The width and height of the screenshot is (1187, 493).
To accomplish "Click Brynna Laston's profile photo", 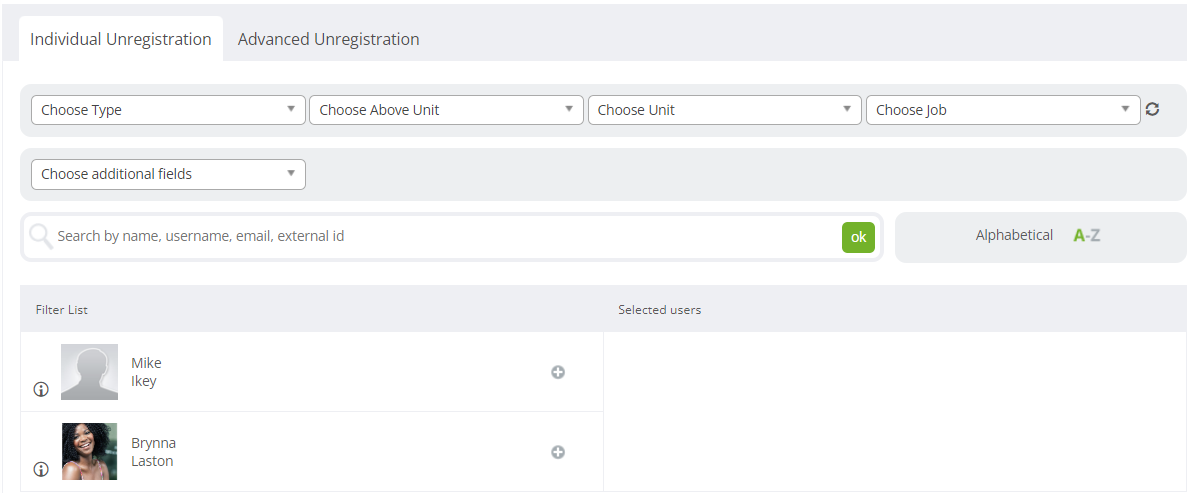I will pos(89,451).
